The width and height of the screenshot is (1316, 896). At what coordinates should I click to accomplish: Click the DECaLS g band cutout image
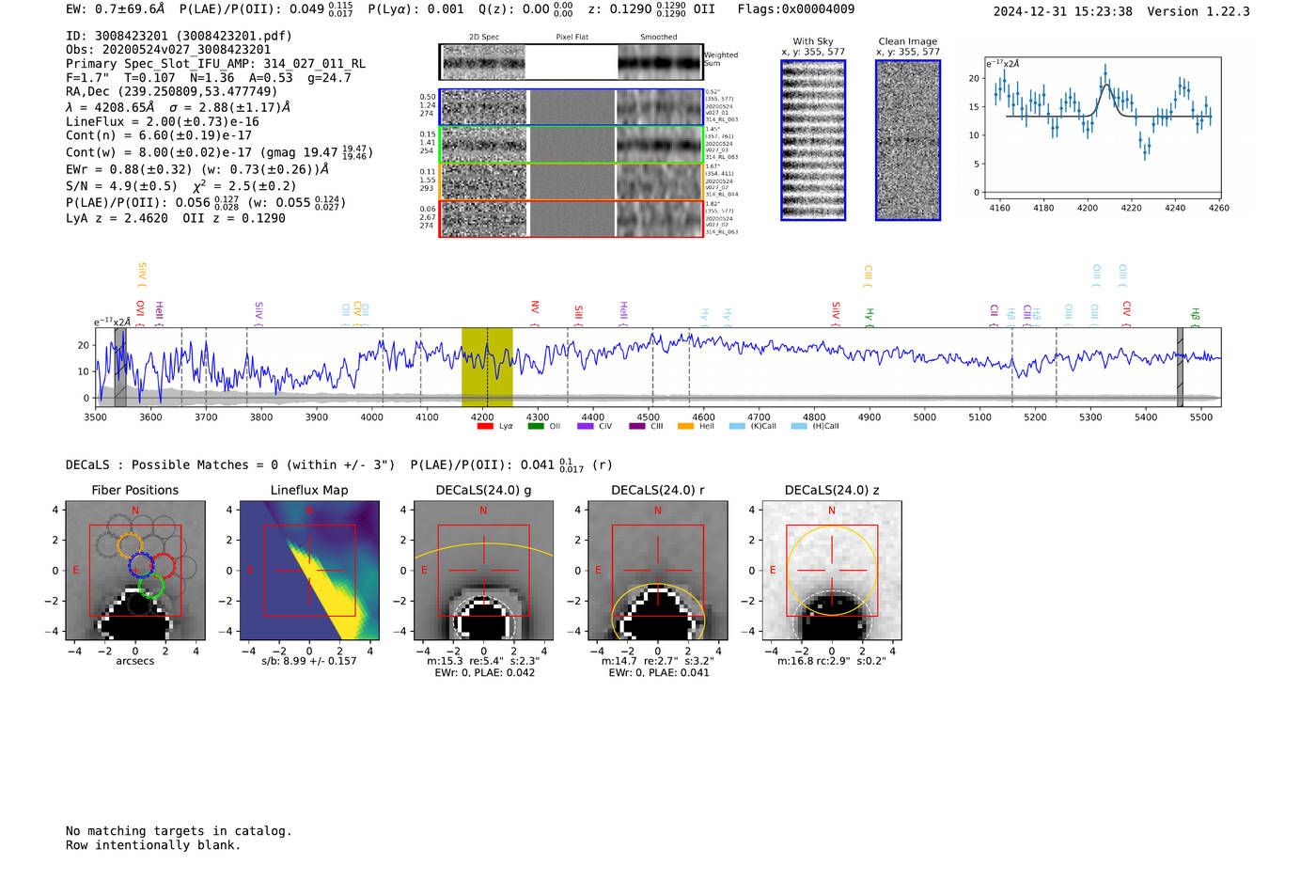pyautogui.click(x=483, y=570)
